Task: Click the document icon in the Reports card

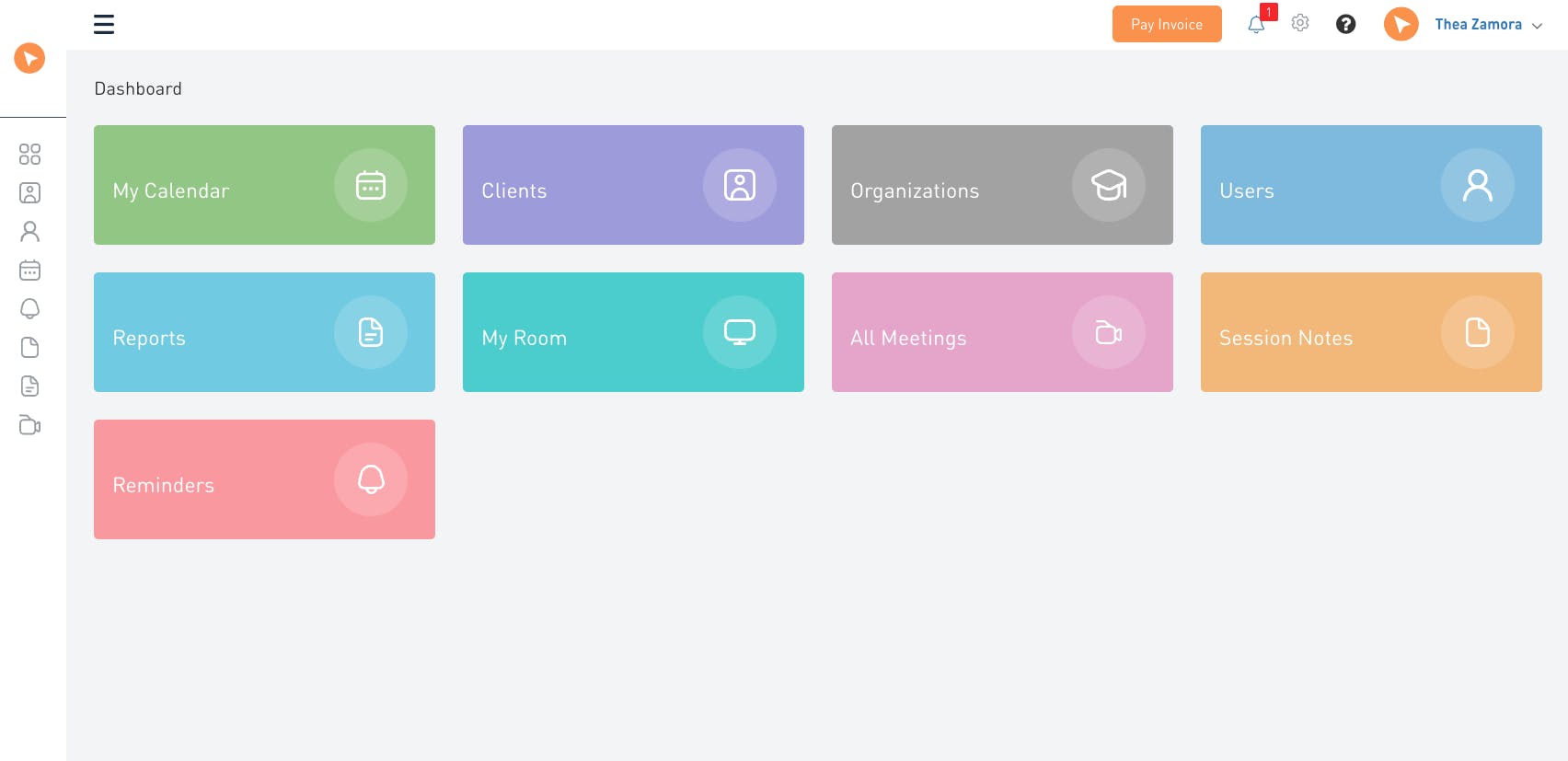Action: tap(371, 332)
